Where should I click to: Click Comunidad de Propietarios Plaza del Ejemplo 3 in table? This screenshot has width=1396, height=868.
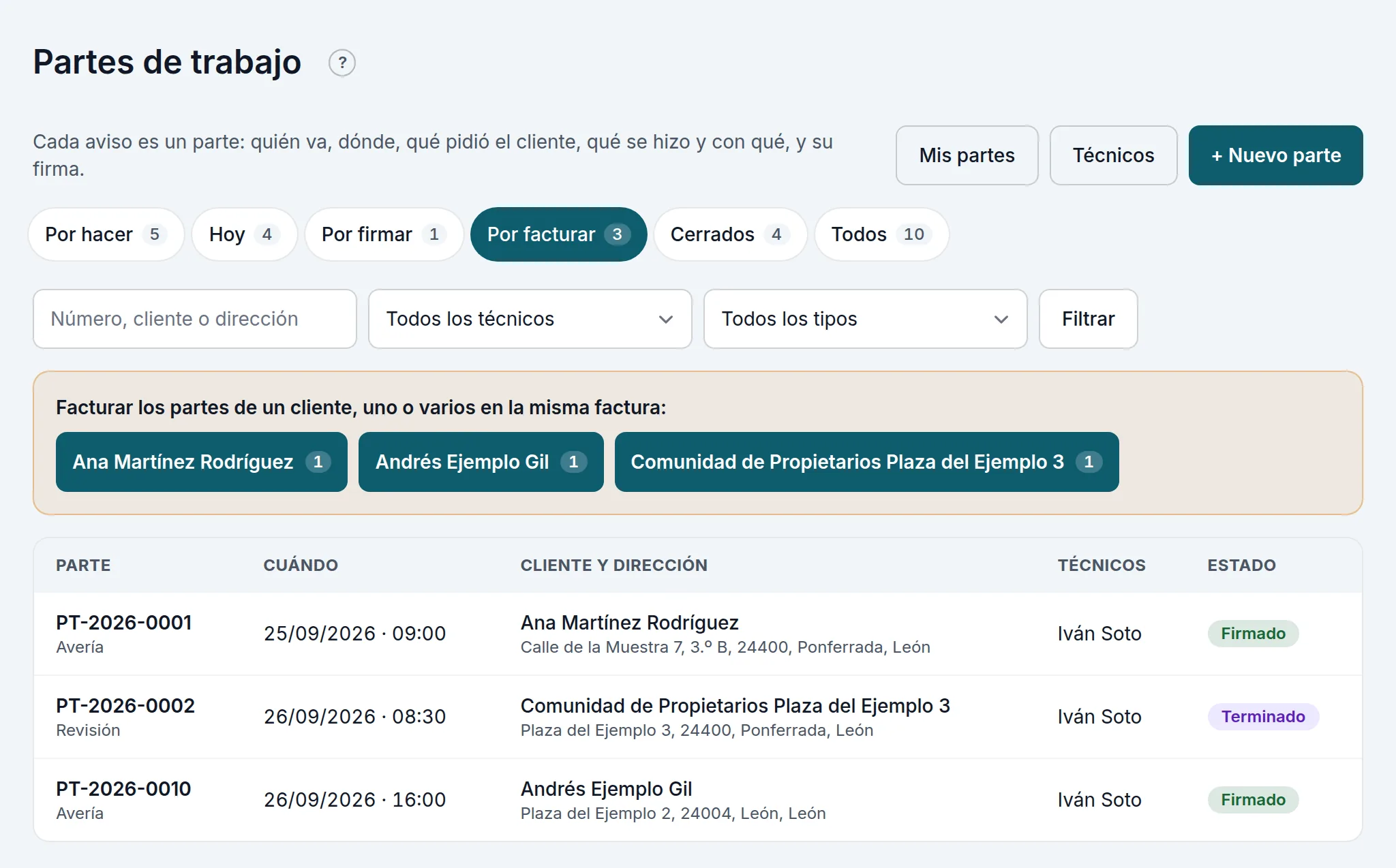click(735, 706)
